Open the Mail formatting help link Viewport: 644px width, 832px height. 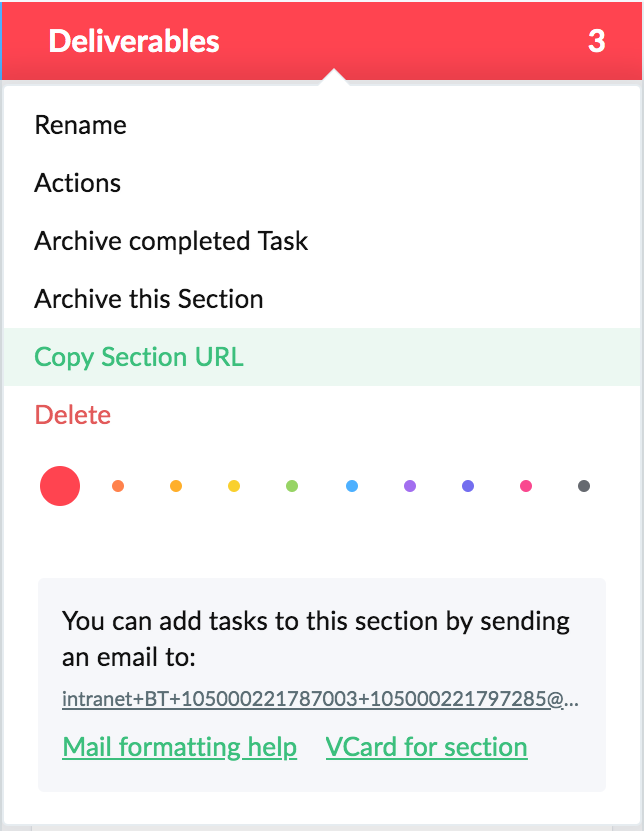click(179, 747)
